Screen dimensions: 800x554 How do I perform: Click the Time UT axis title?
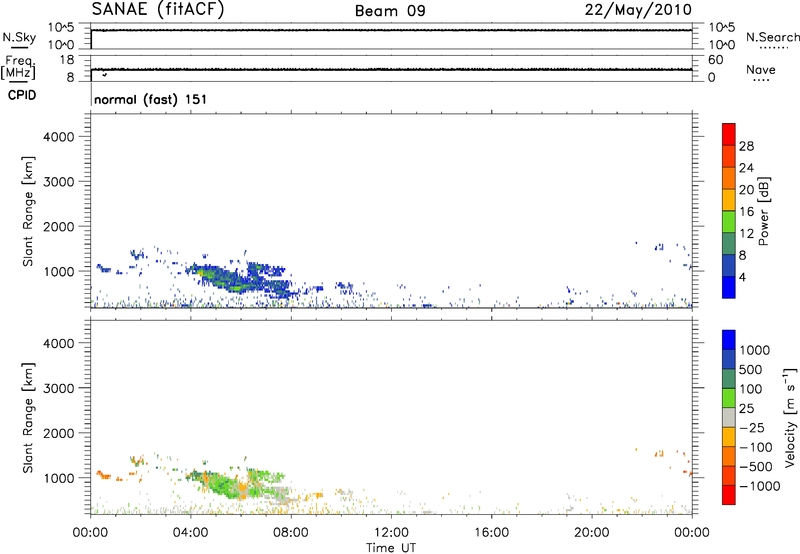coord(391,548)
